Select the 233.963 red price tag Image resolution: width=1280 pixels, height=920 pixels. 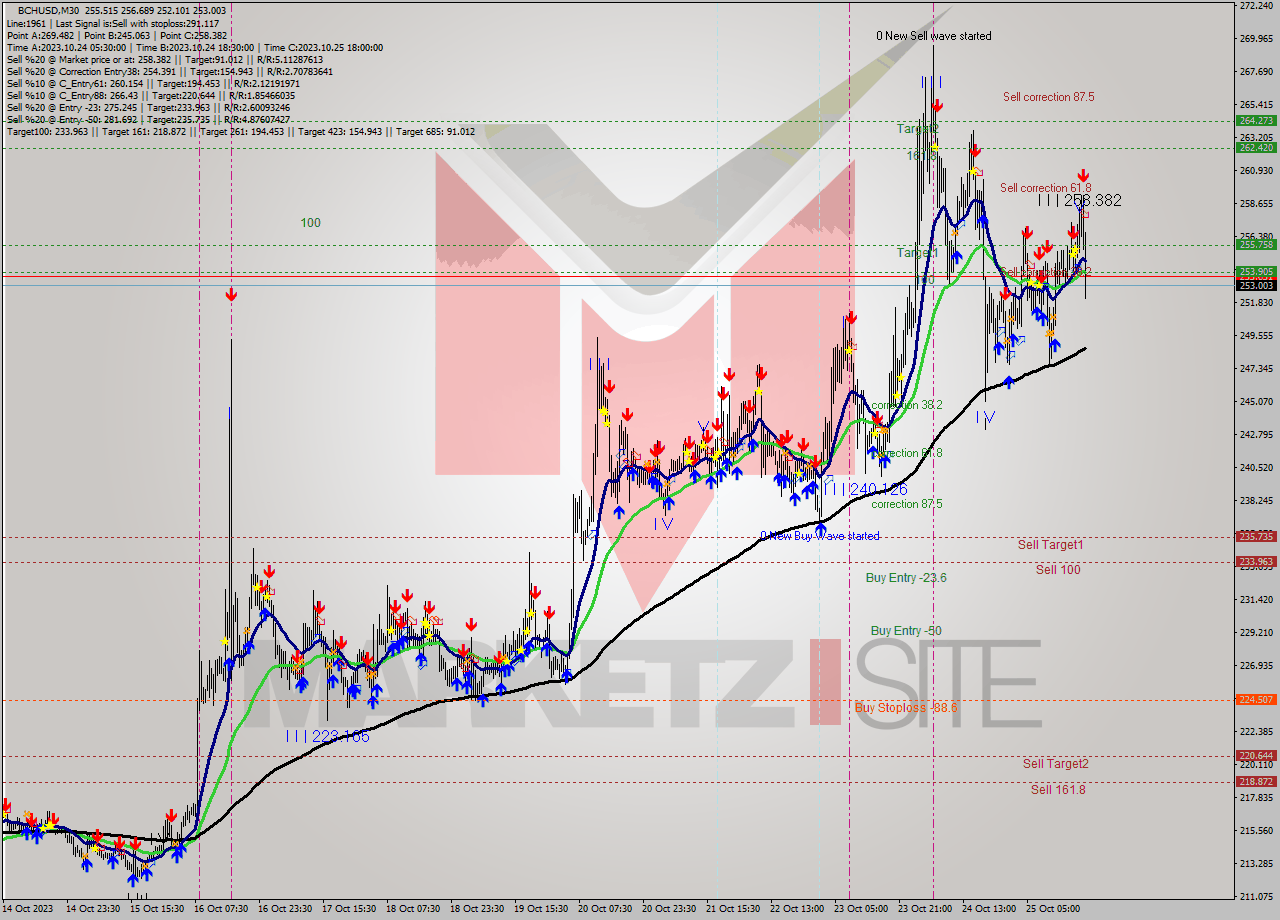tap(1257, 562)
